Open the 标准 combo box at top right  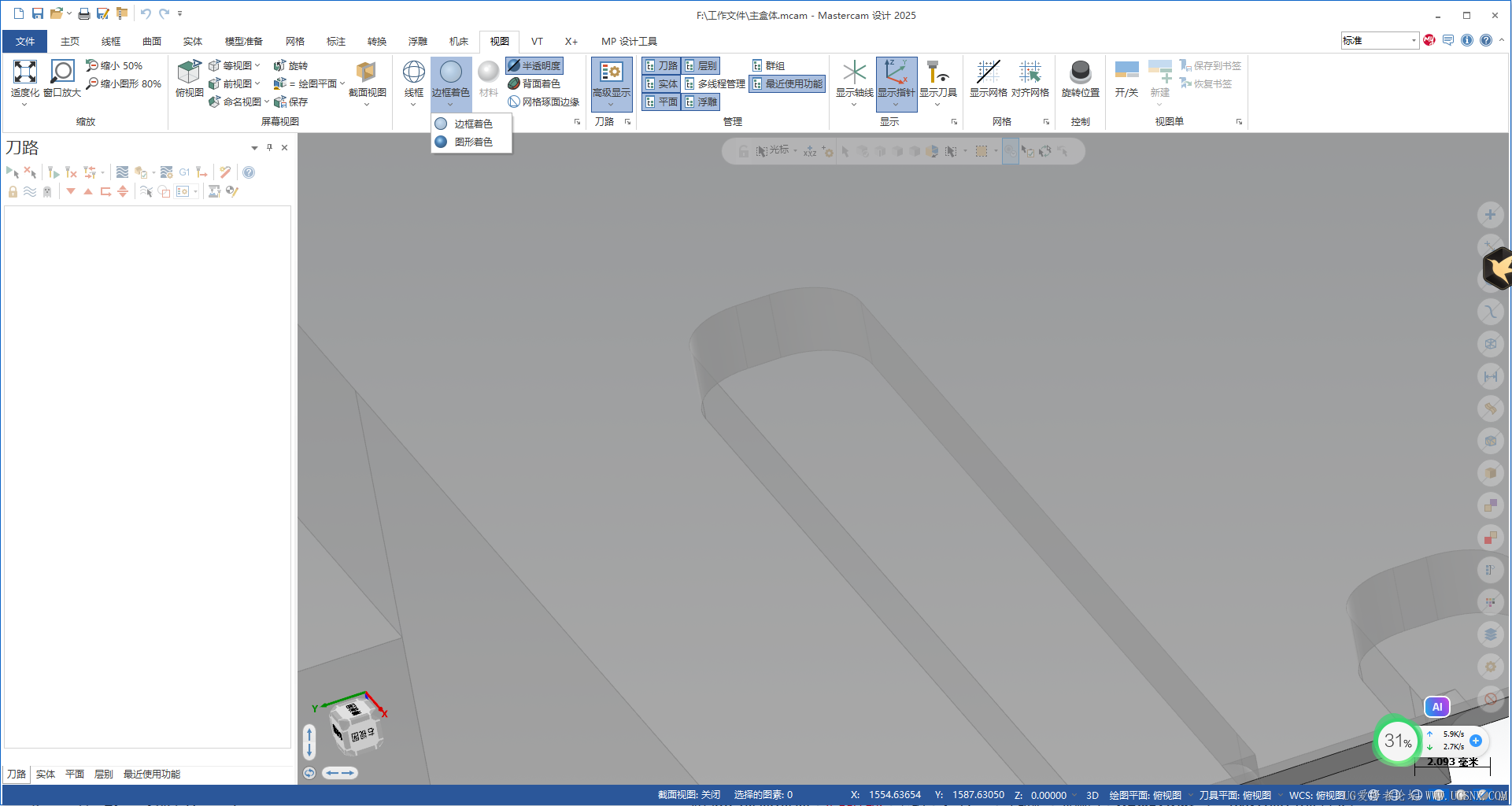(1379, 40)
